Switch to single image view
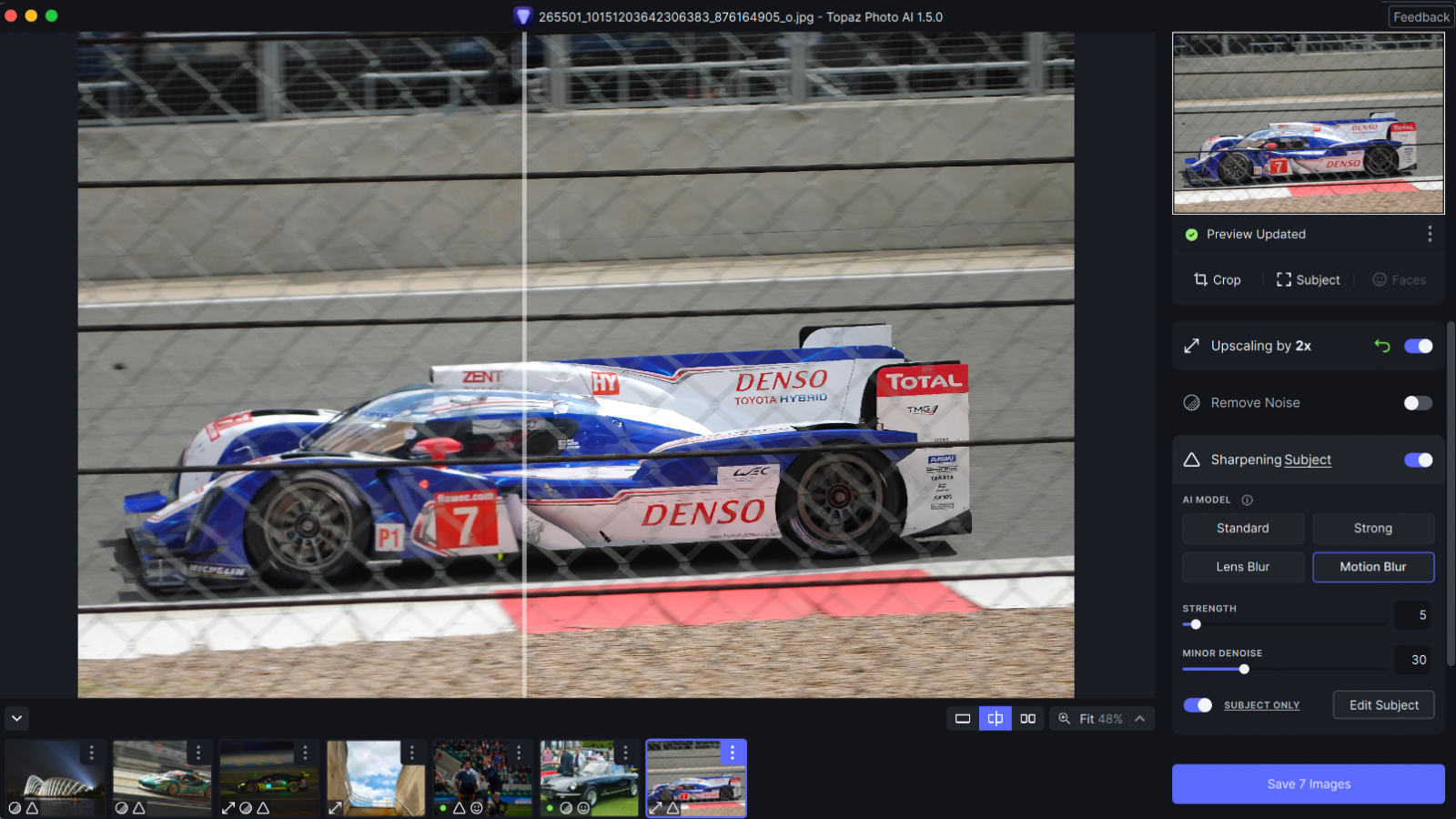 click(963, 719)
